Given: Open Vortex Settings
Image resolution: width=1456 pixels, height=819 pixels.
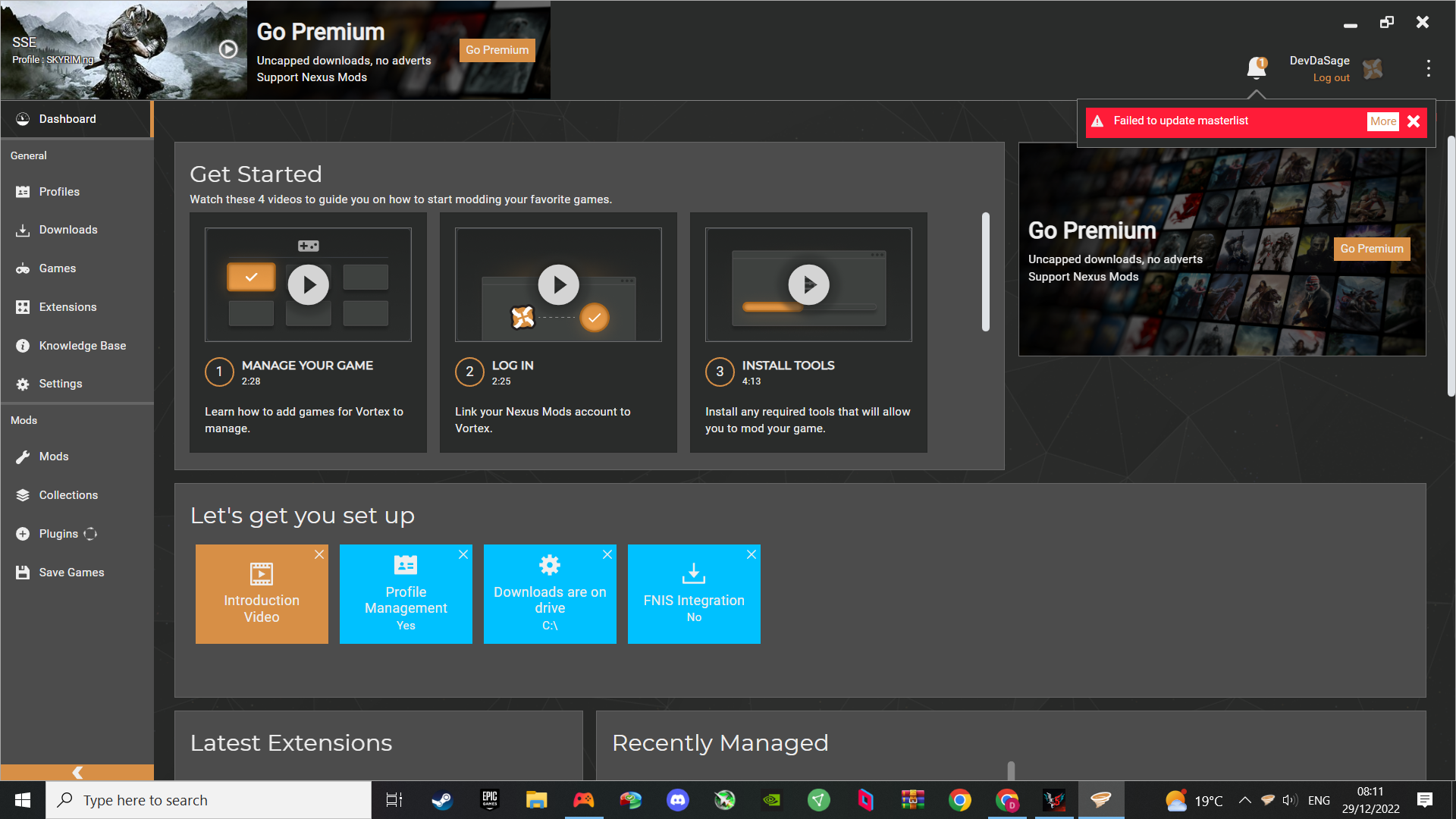Looking at the screenshot, I should pos(61,383).
